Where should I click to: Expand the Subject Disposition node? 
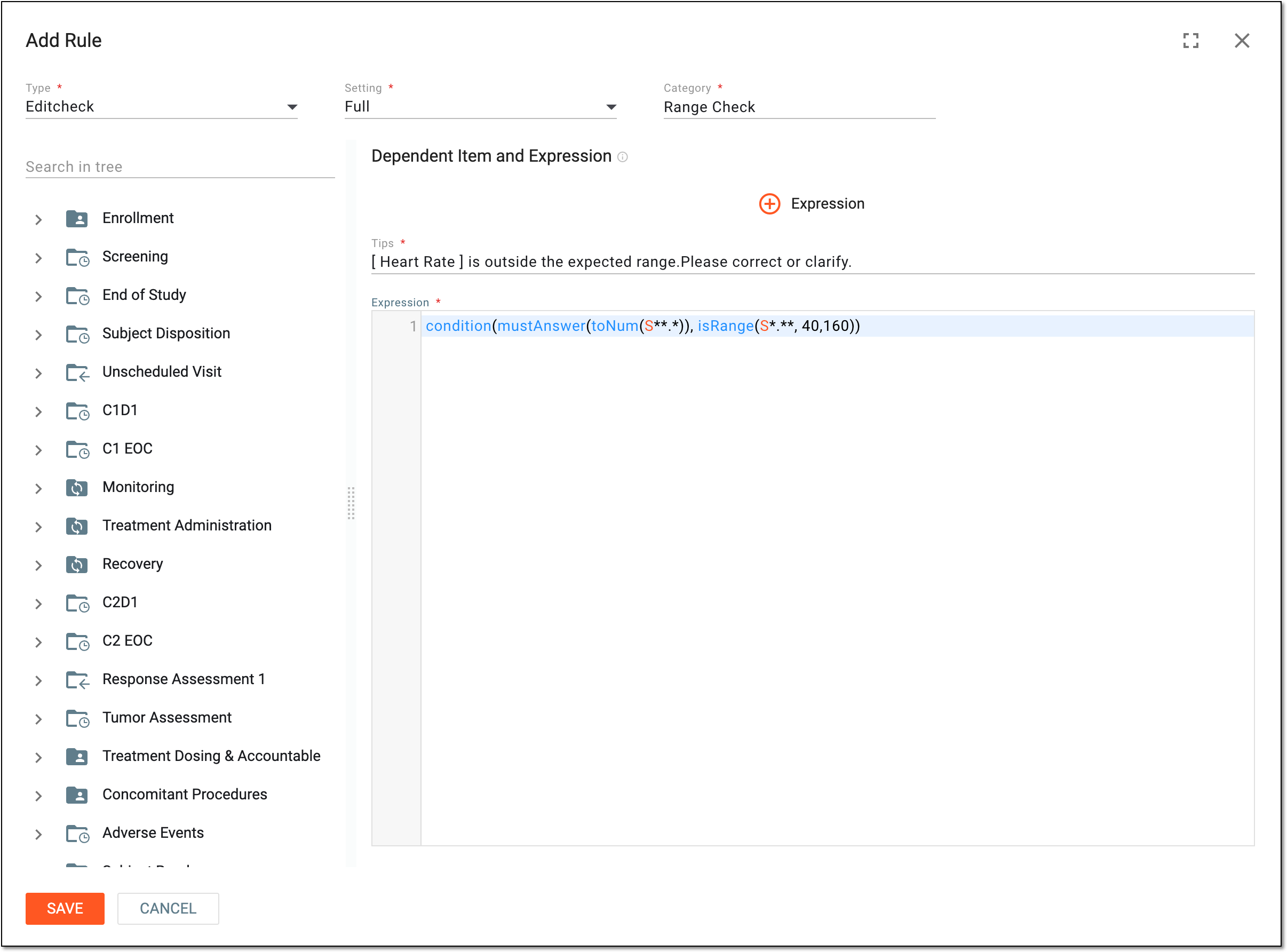(38, 335)
